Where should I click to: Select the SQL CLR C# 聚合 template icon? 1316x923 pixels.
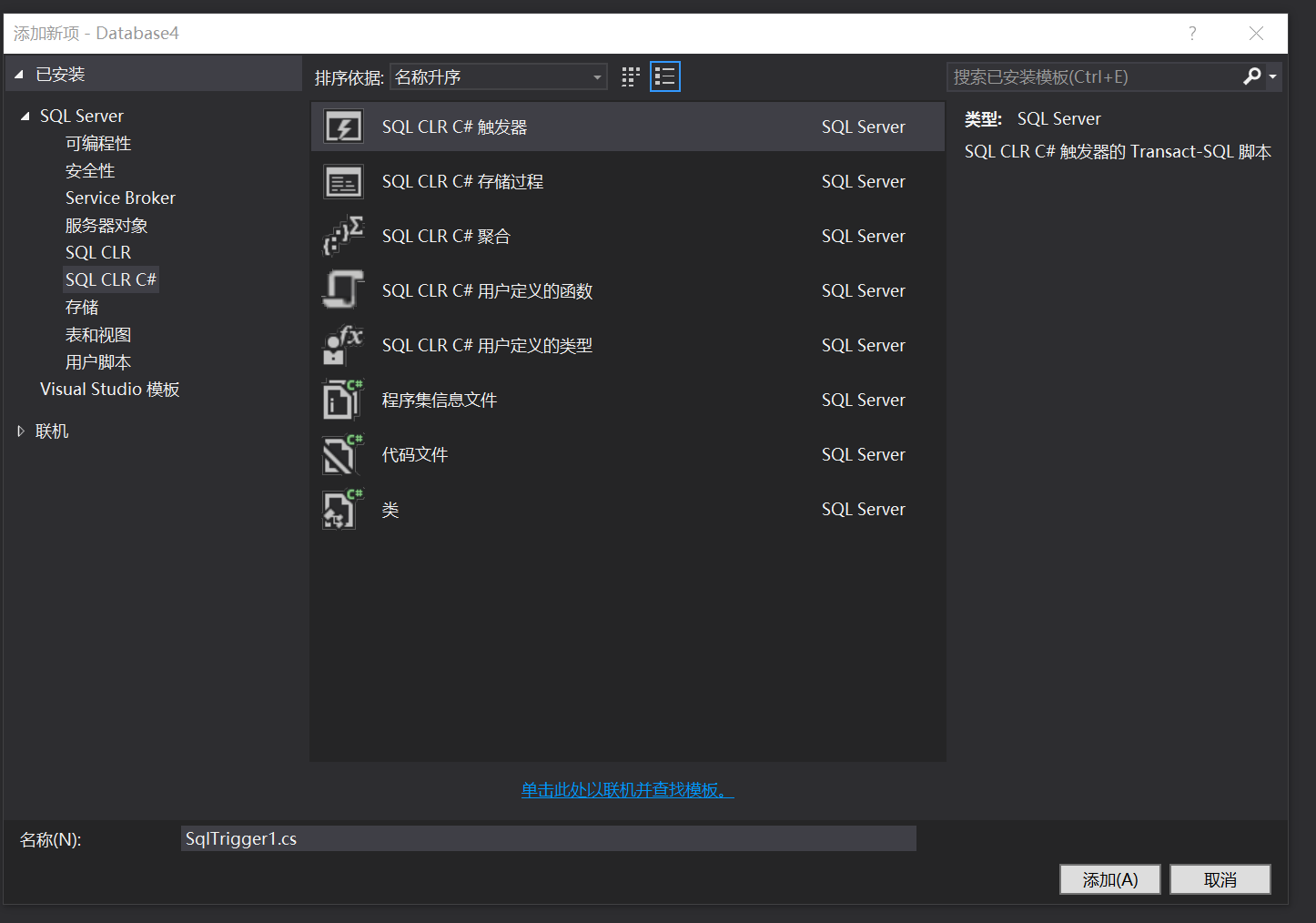click(343, 236)
